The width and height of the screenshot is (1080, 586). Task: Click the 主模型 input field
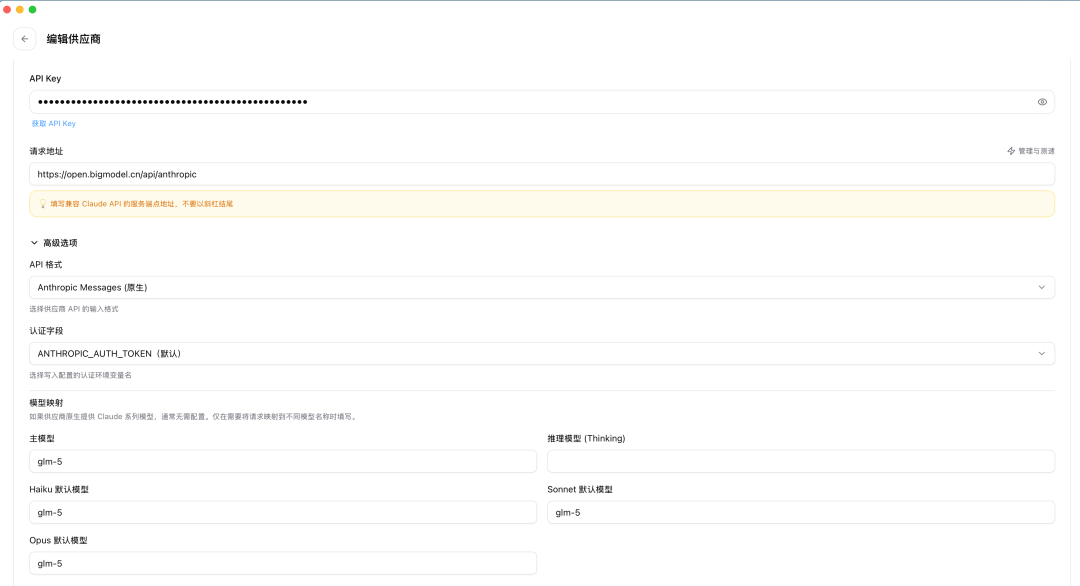283,461
